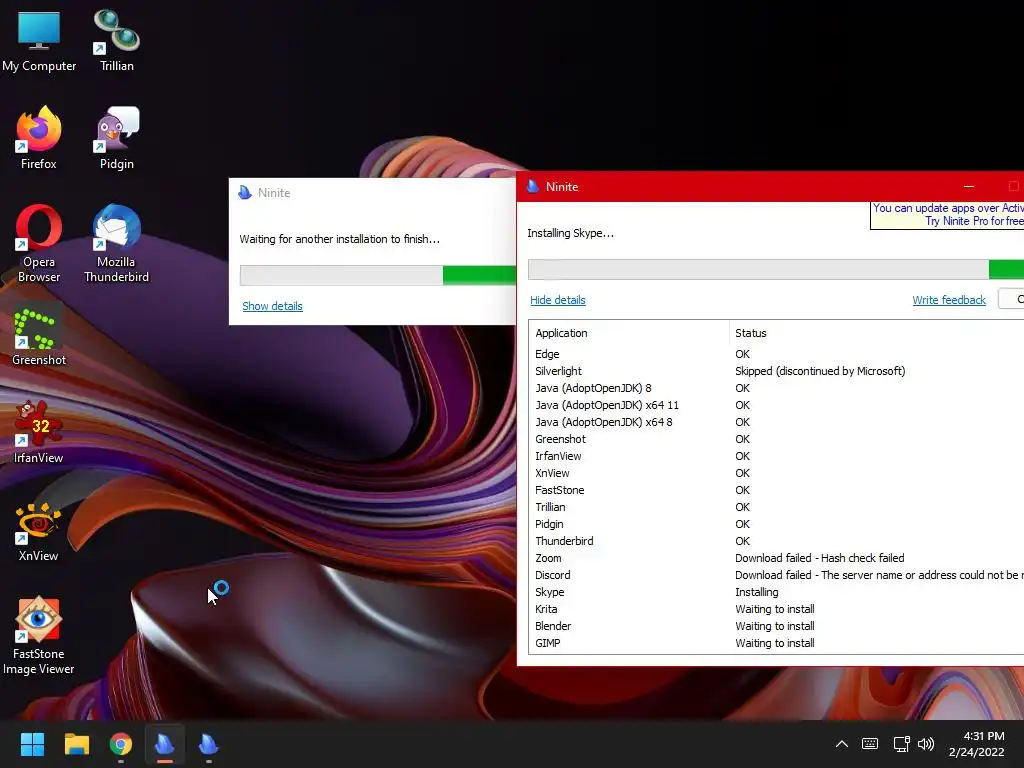Select the Greenshot row in the list
This screenshot has height=768, width=1024.
click(x=777, y=439)
